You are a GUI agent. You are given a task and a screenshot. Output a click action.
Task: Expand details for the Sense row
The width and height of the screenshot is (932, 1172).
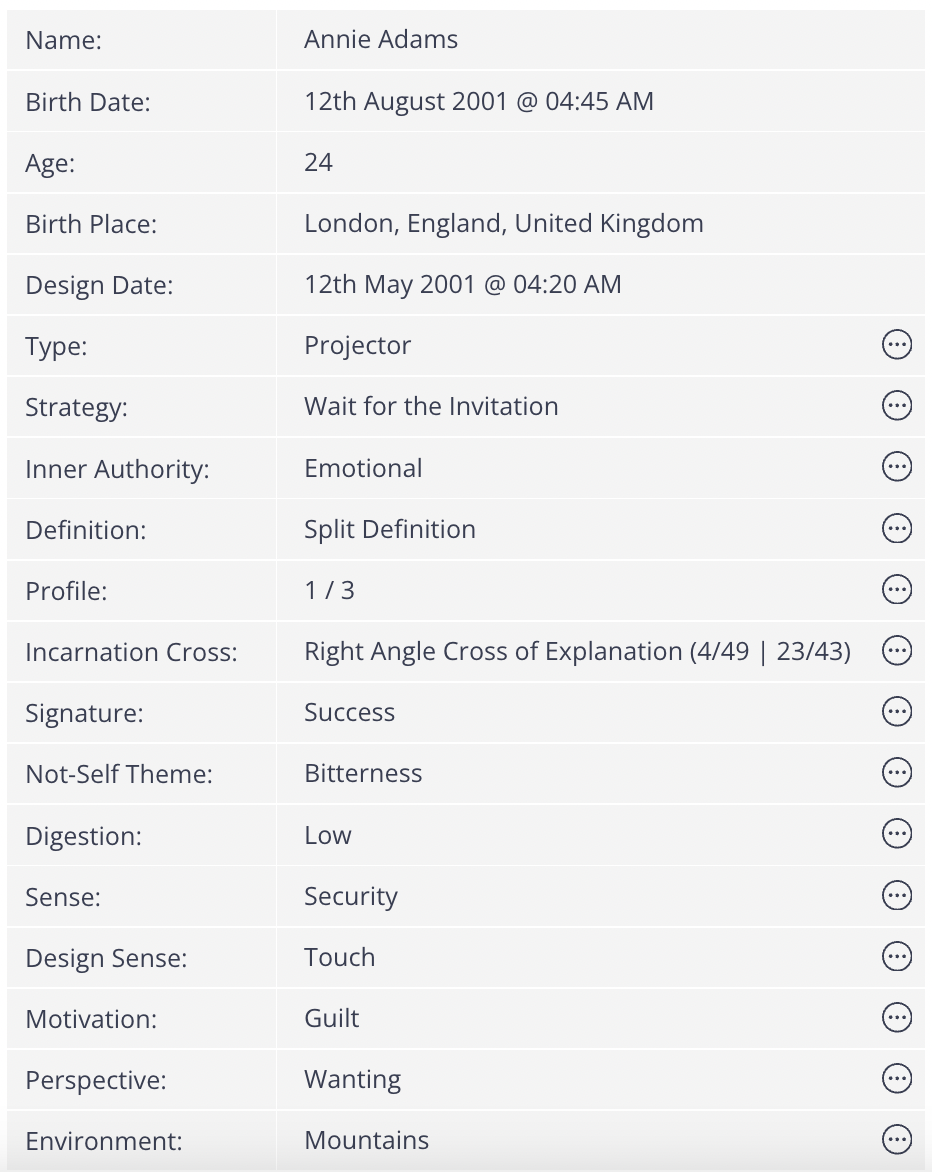pyautogui.click(x=897, y=895)
